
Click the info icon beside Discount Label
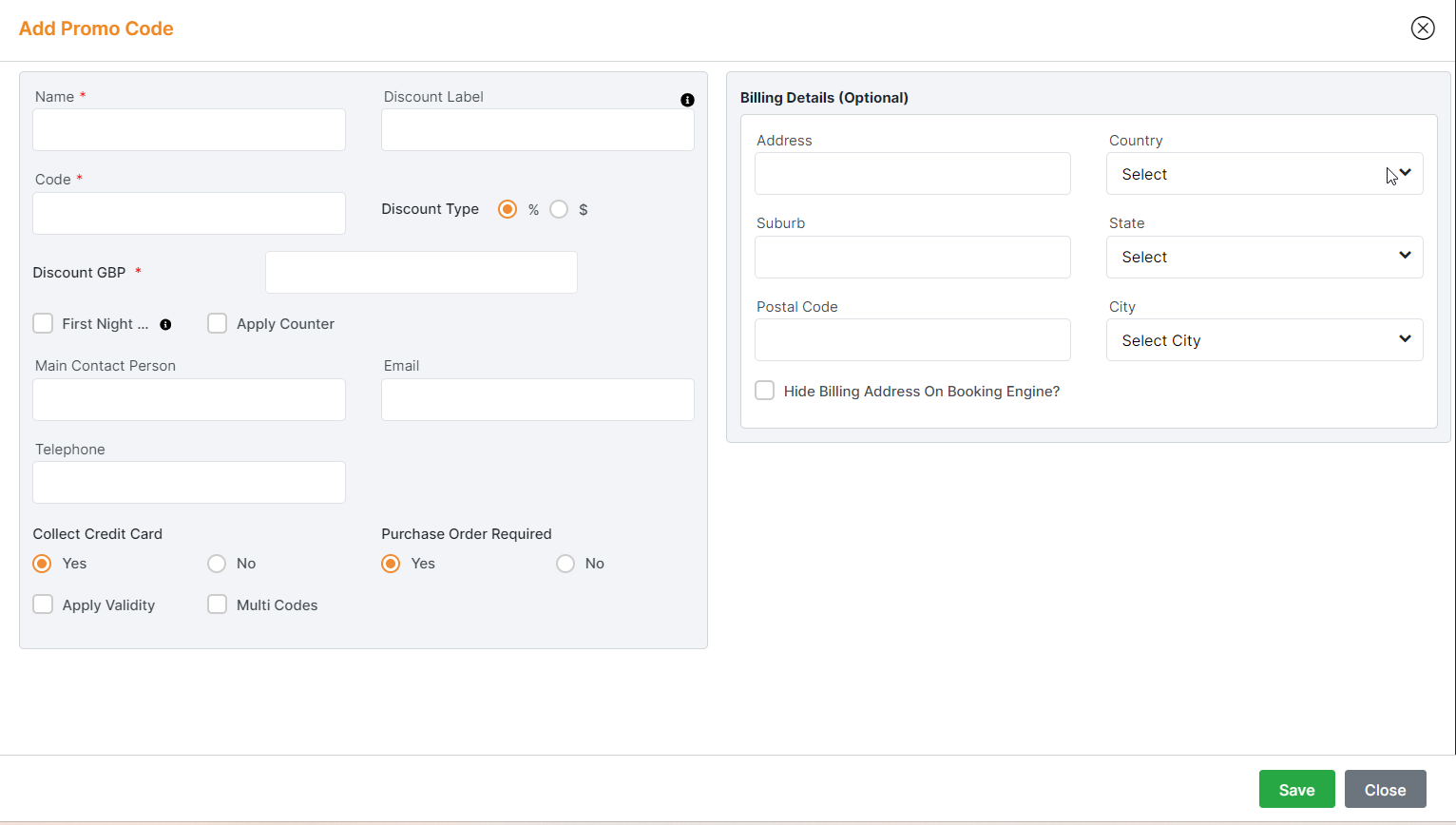(687, 100)
